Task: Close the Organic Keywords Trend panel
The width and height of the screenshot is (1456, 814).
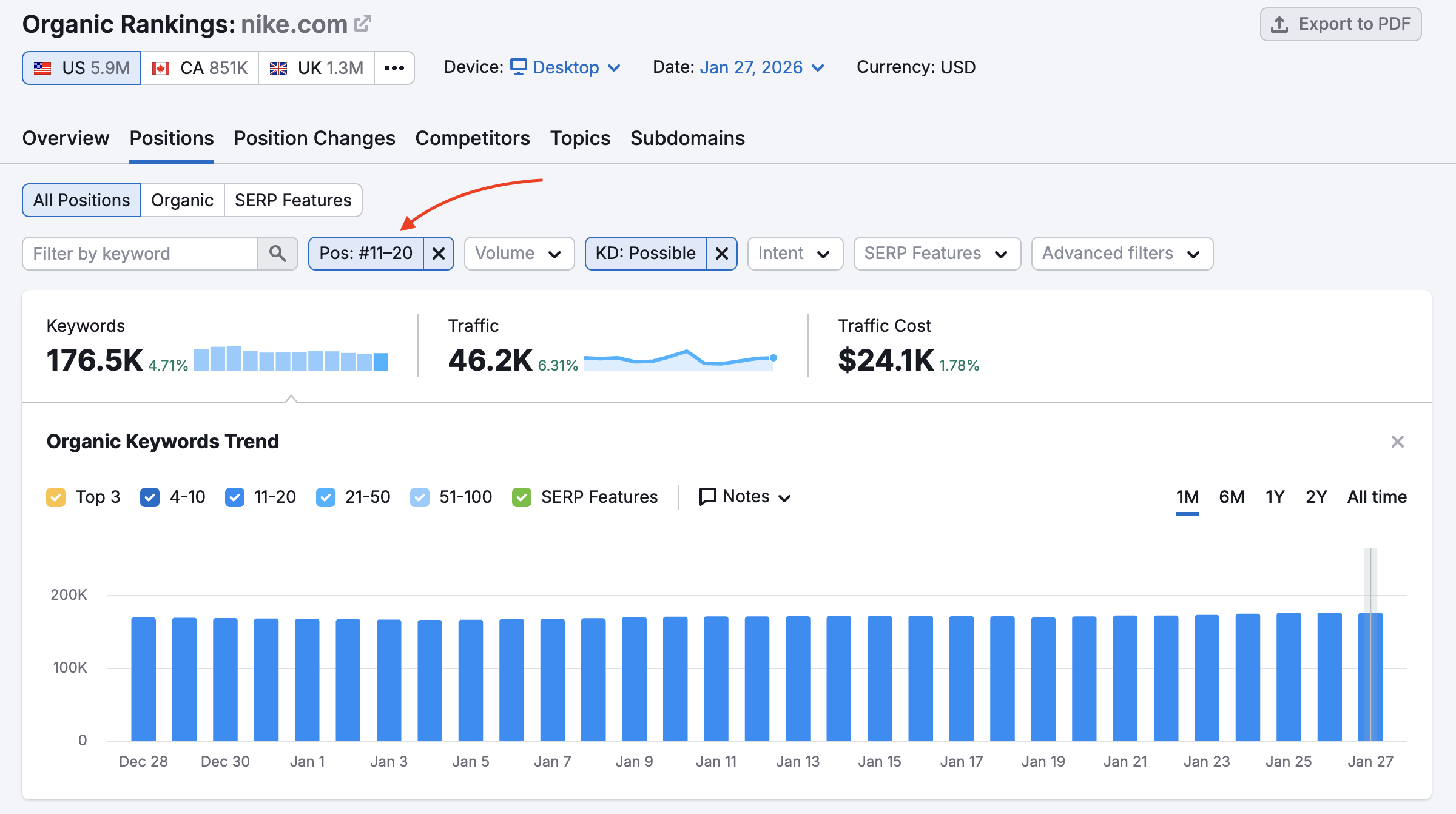Action: click(1398, 442)
